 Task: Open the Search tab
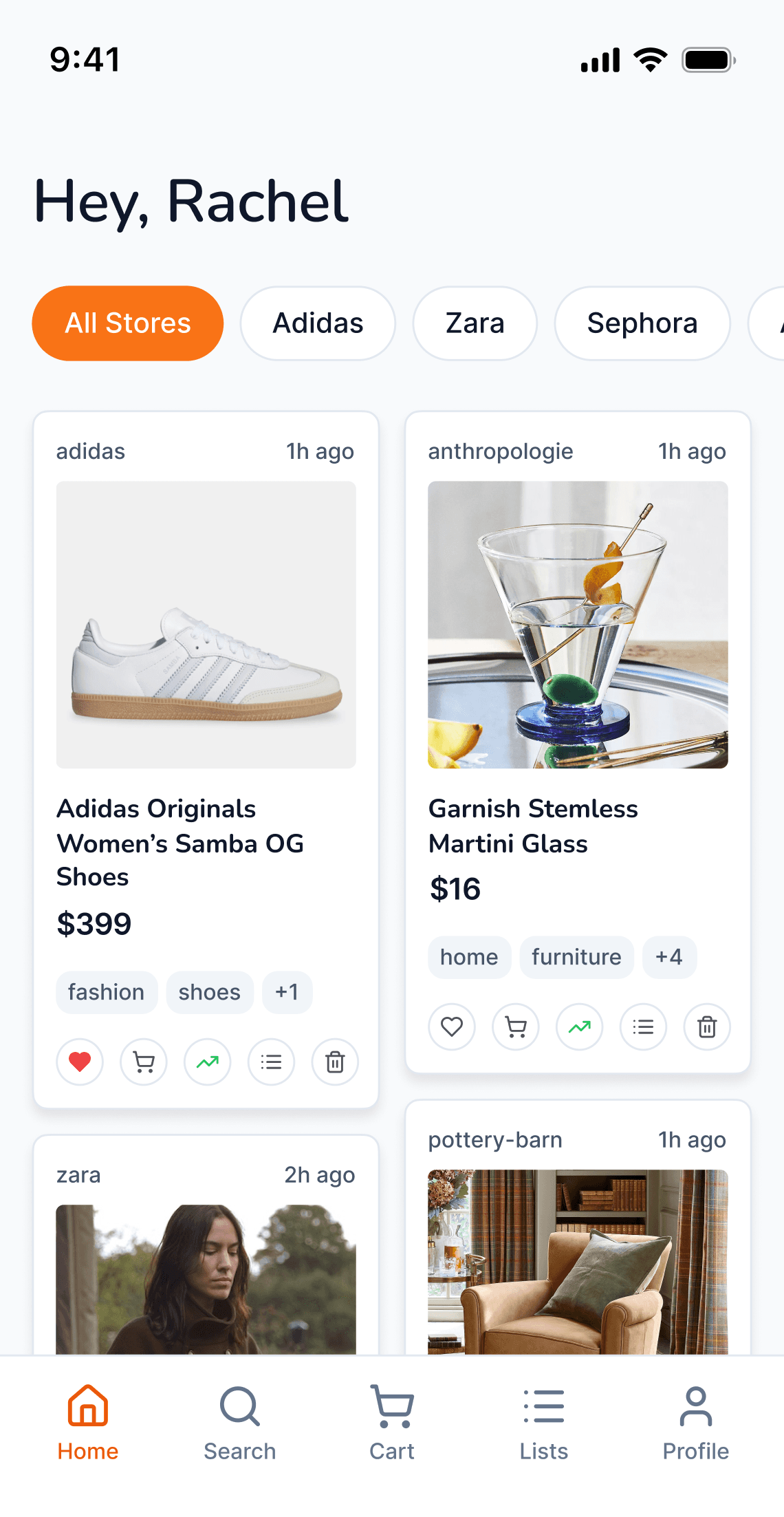pos(240,1421)
